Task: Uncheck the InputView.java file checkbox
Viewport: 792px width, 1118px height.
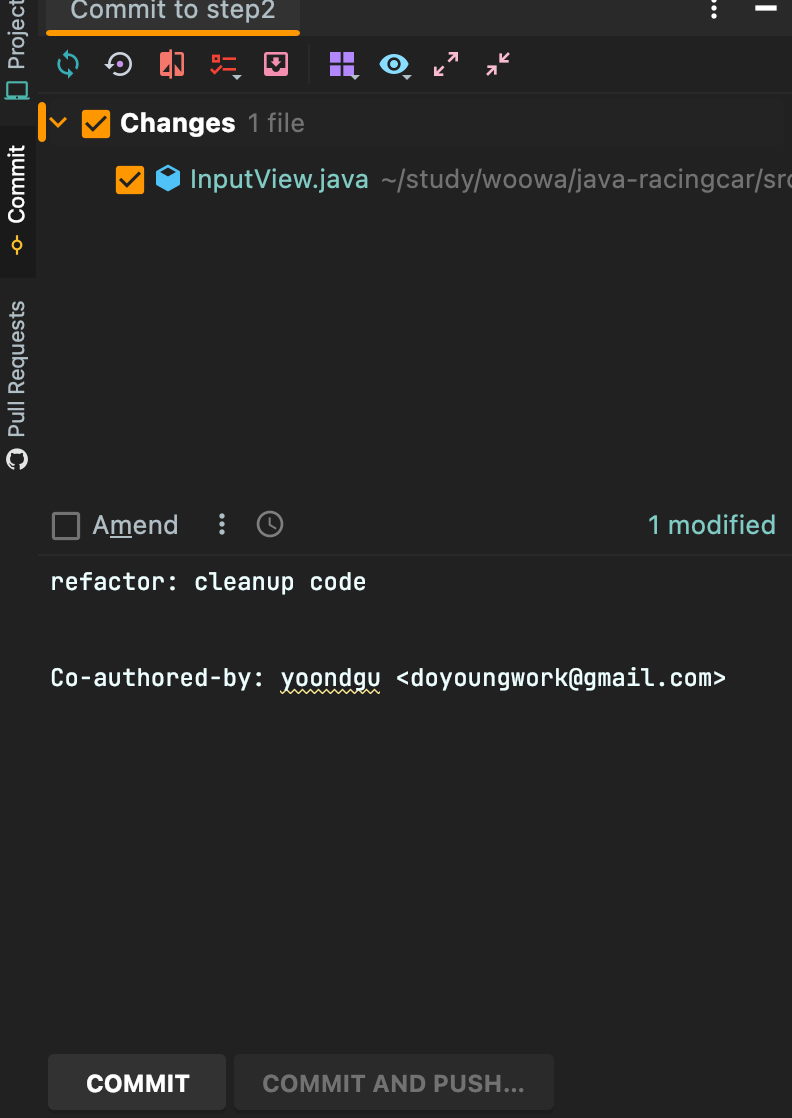Action: (130, 180)
